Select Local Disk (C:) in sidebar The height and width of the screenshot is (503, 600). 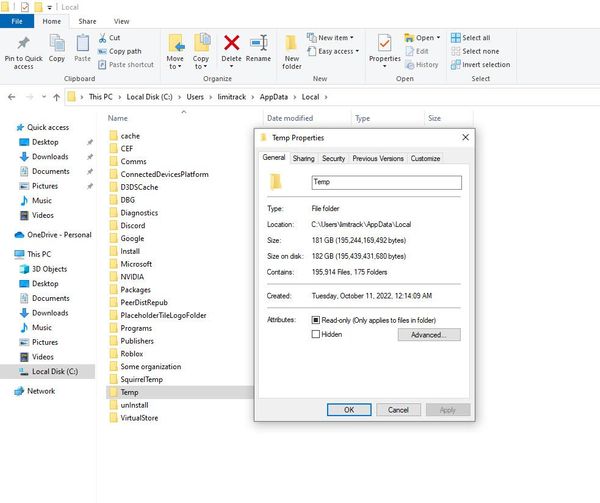point(47,371)
